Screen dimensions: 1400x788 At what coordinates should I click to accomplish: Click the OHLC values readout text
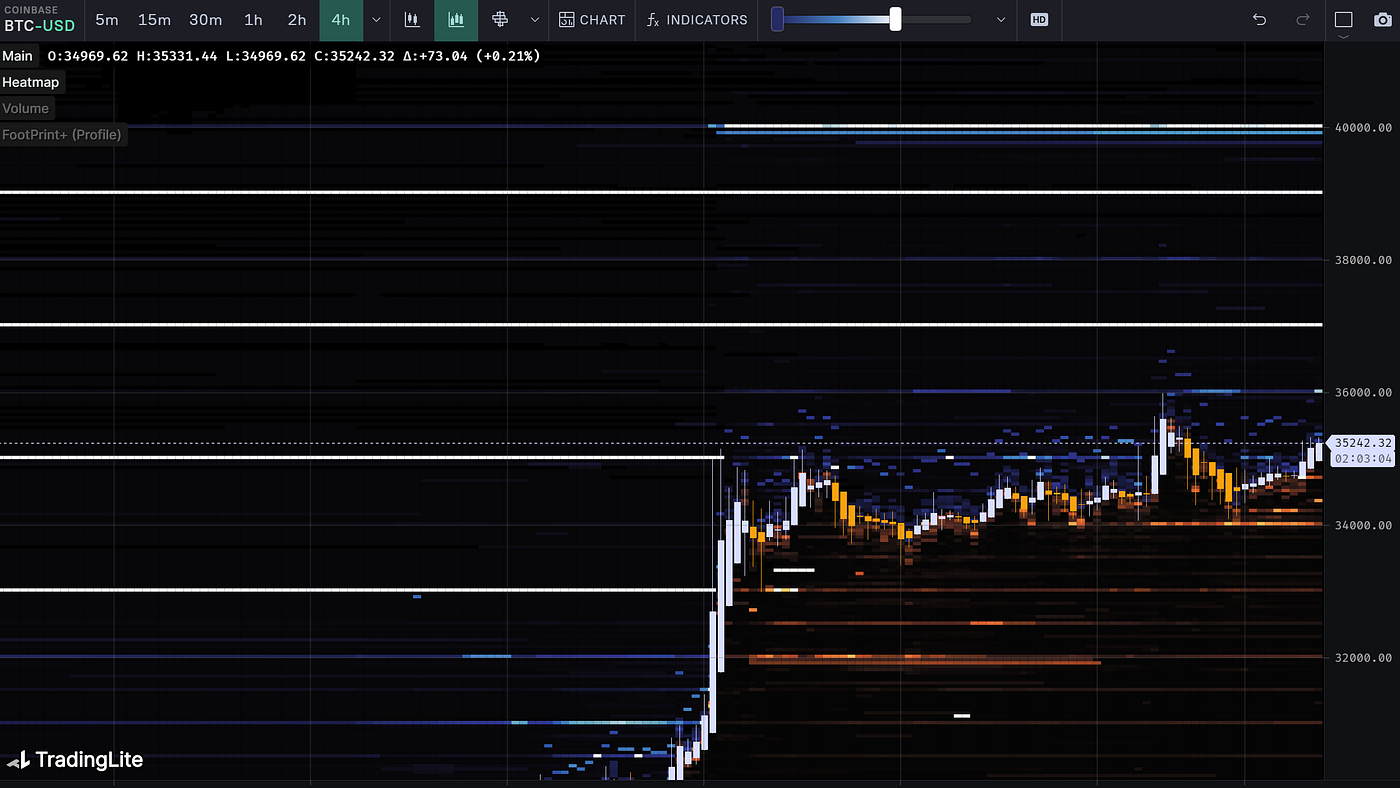294,56
